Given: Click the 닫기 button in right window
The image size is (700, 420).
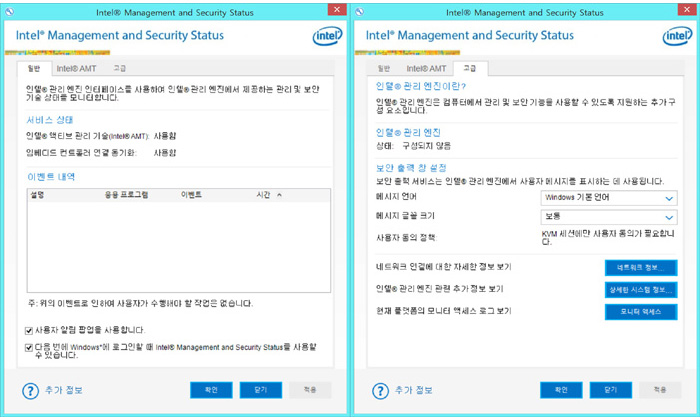Looking at the screenshot, I should (611, 390).
